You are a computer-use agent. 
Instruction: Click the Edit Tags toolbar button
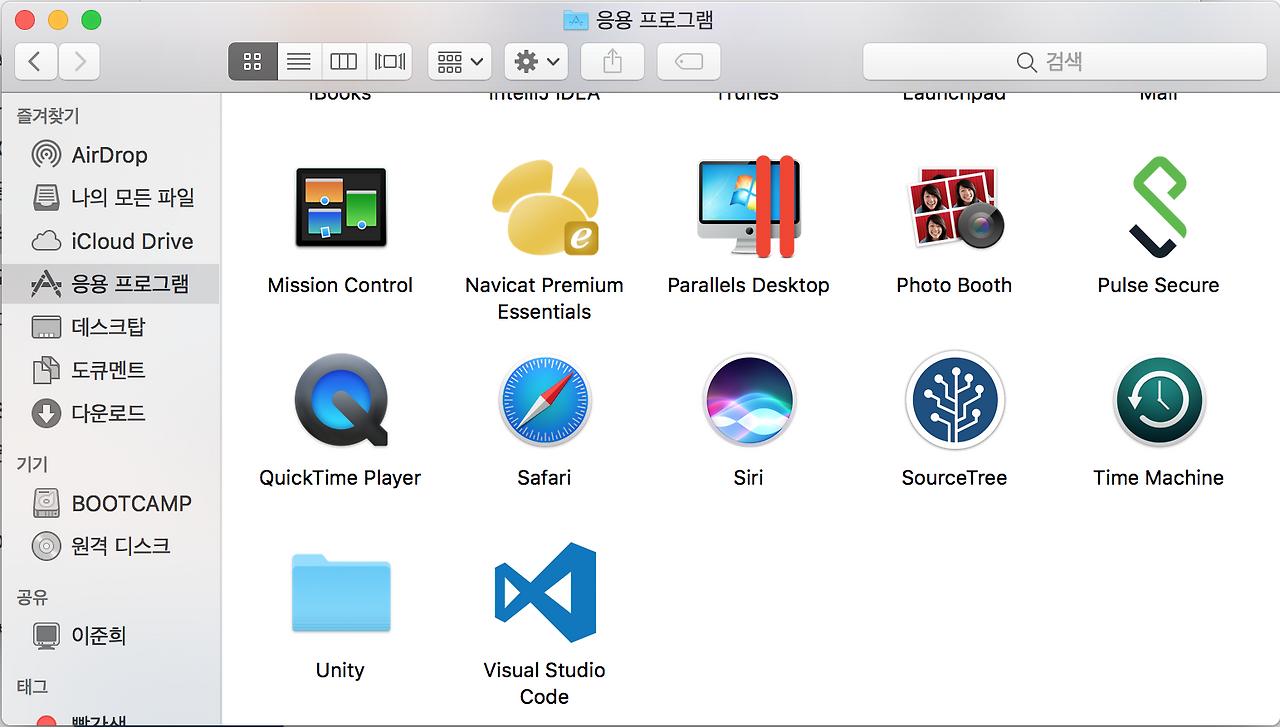(x=689, y=62)
